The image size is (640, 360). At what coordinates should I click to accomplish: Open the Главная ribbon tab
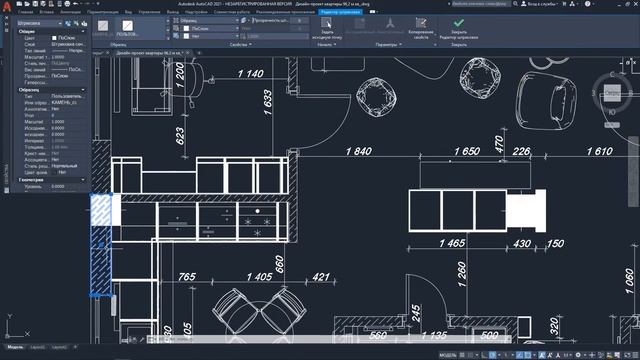tap(25, 12)
